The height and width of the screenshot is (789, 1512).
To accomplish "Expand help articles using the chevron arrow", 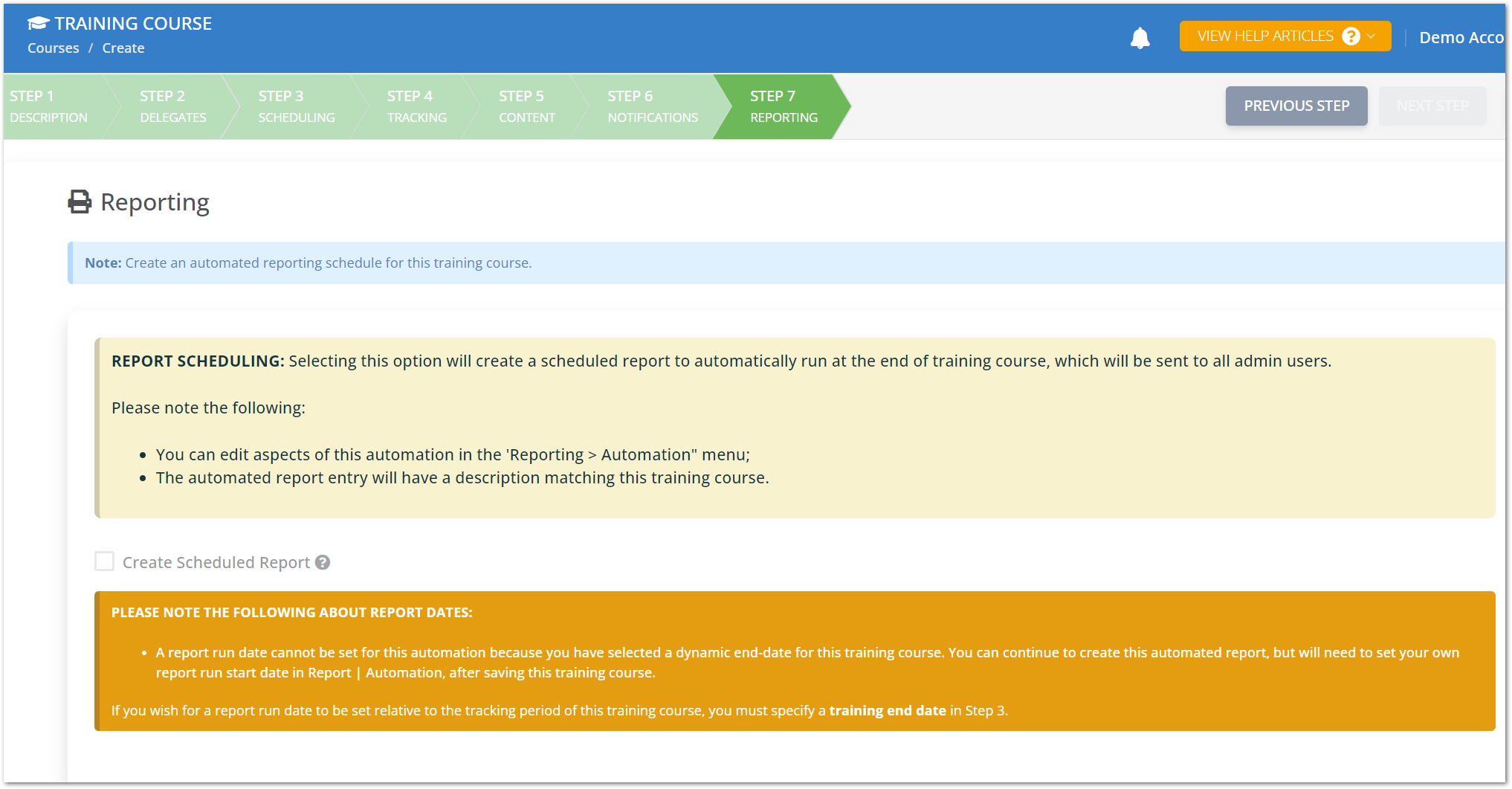I will [x=1372, y=35].
